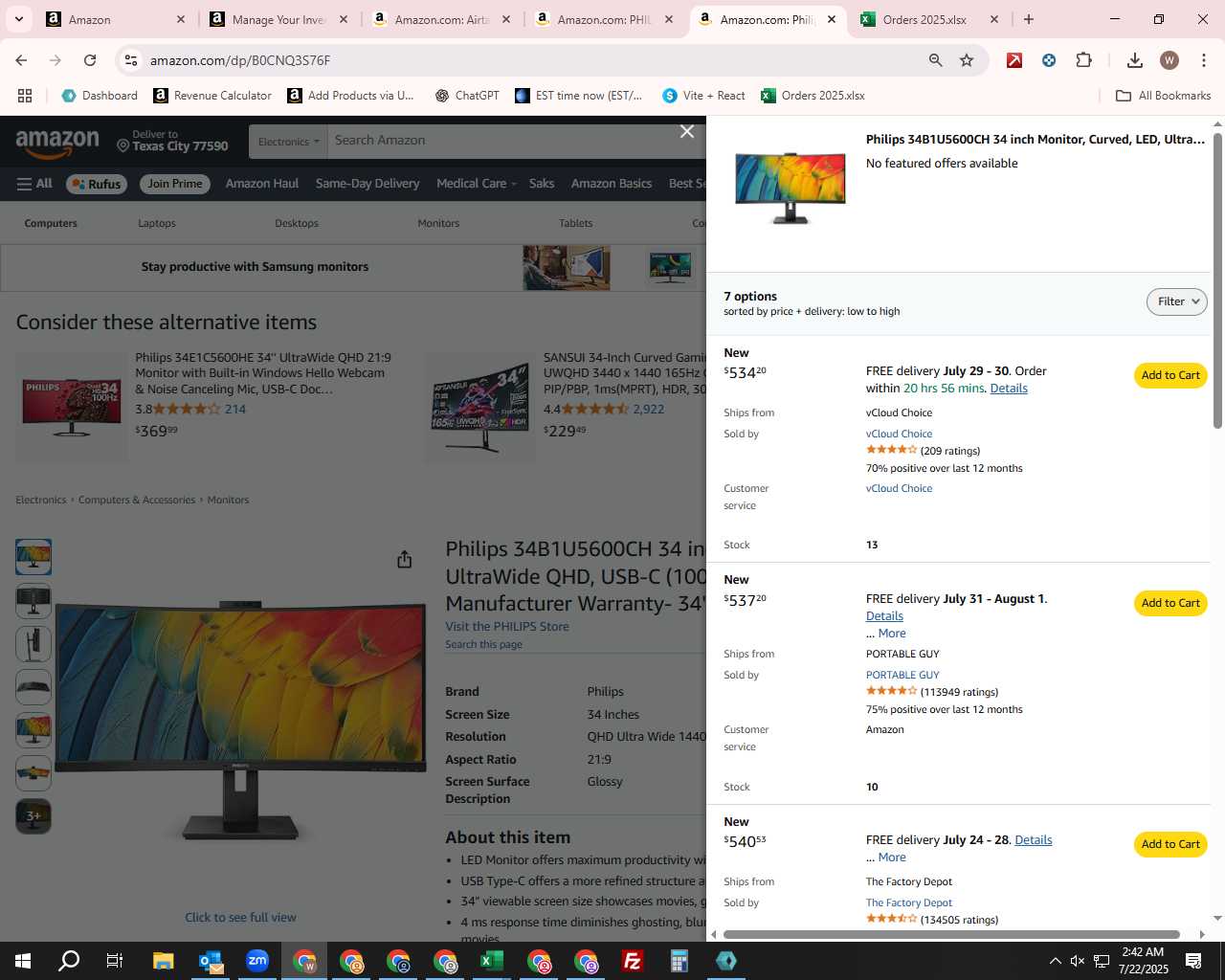Click the address bar URL
The image size is (1225, 980).
pos(240,60)
